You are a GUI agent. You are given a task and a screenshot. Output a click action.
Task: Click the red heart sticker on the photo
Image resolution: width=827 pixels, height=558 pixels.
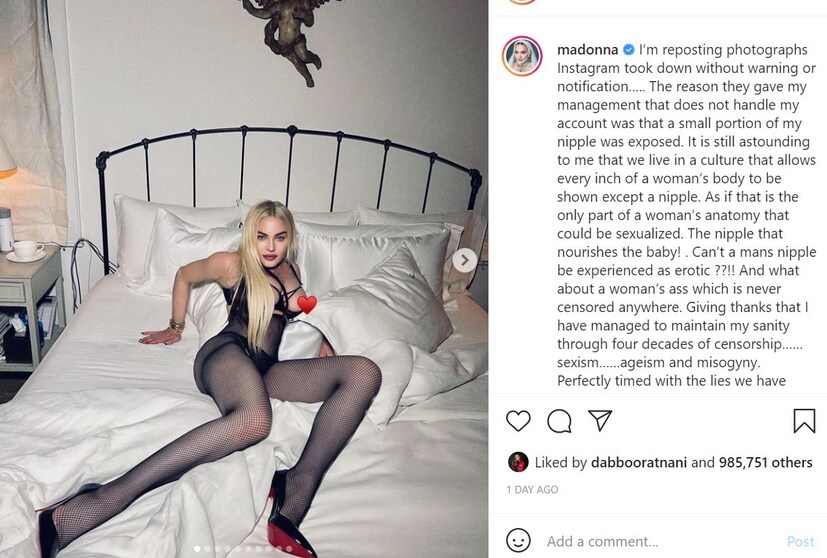[307, 304]
